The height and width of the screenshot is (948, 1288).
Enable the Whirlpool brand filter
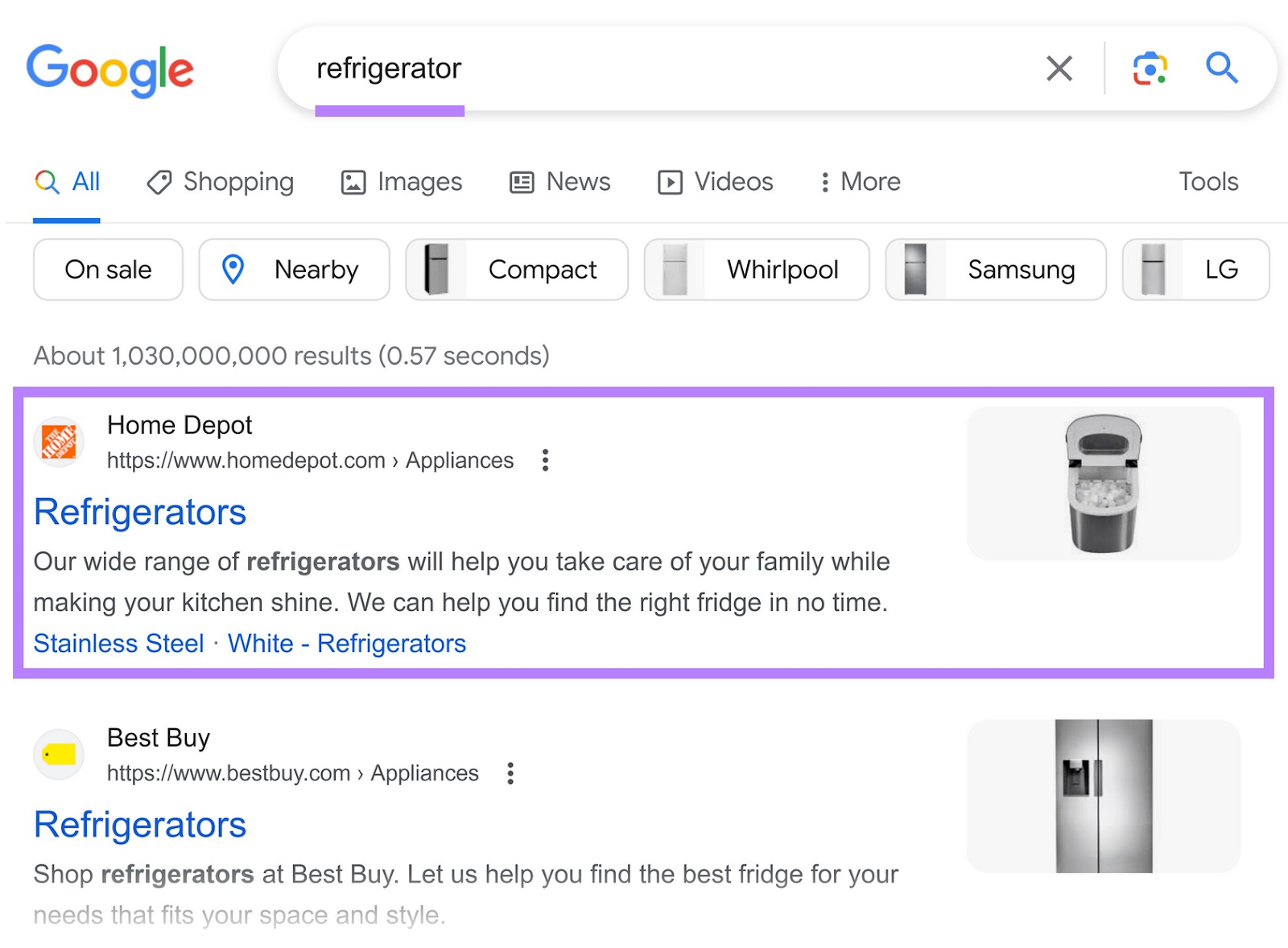(x=757, y=270)
